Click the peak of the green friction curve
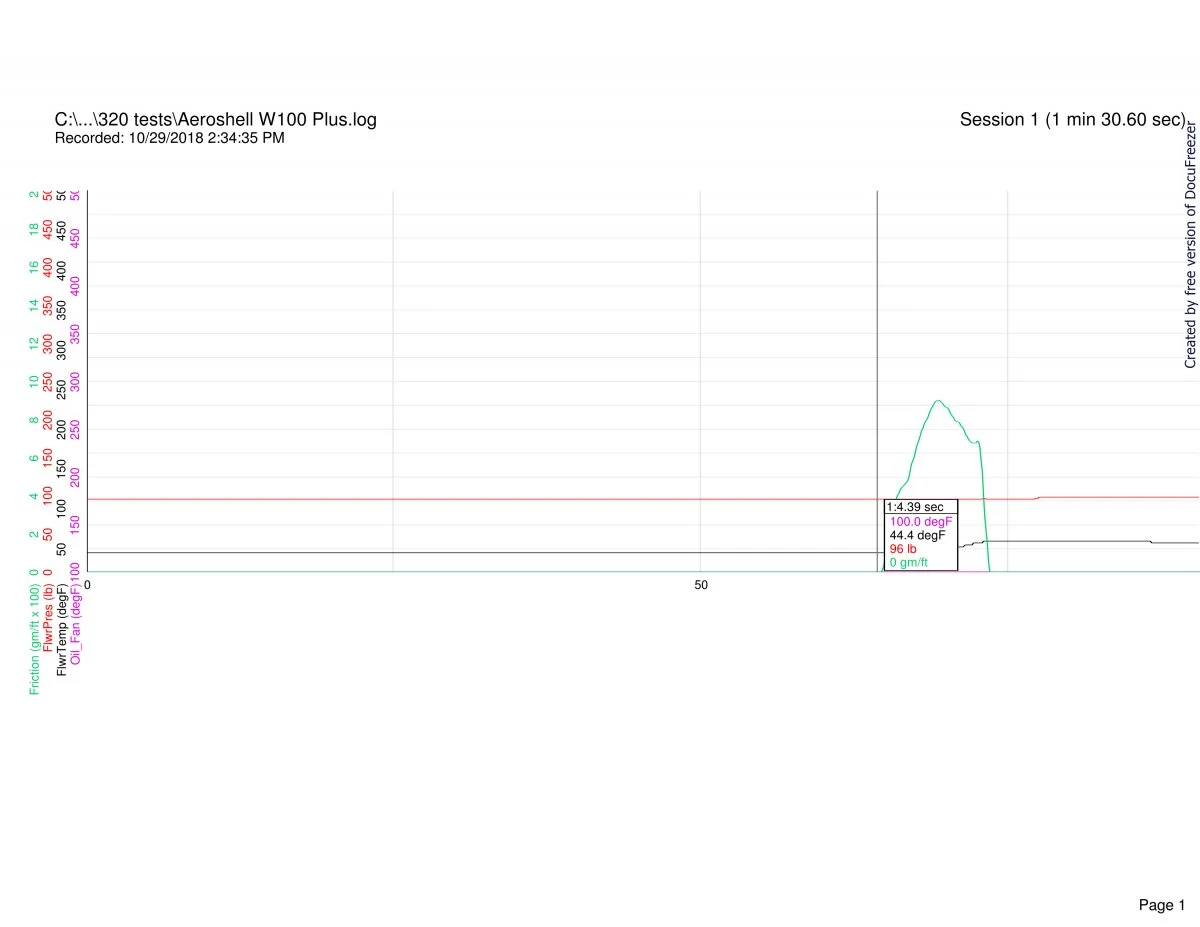 tap(937, 401)
